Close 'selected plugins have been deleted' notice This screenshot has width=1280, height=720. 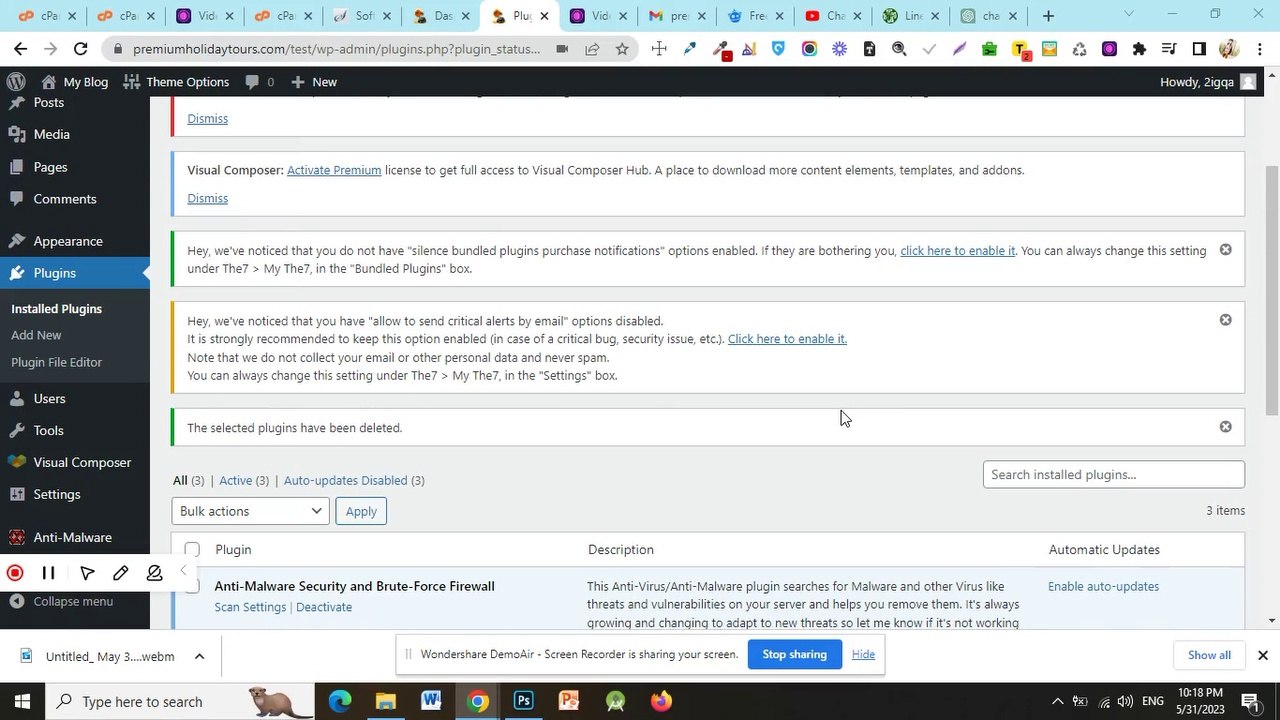pos(1225,427)
